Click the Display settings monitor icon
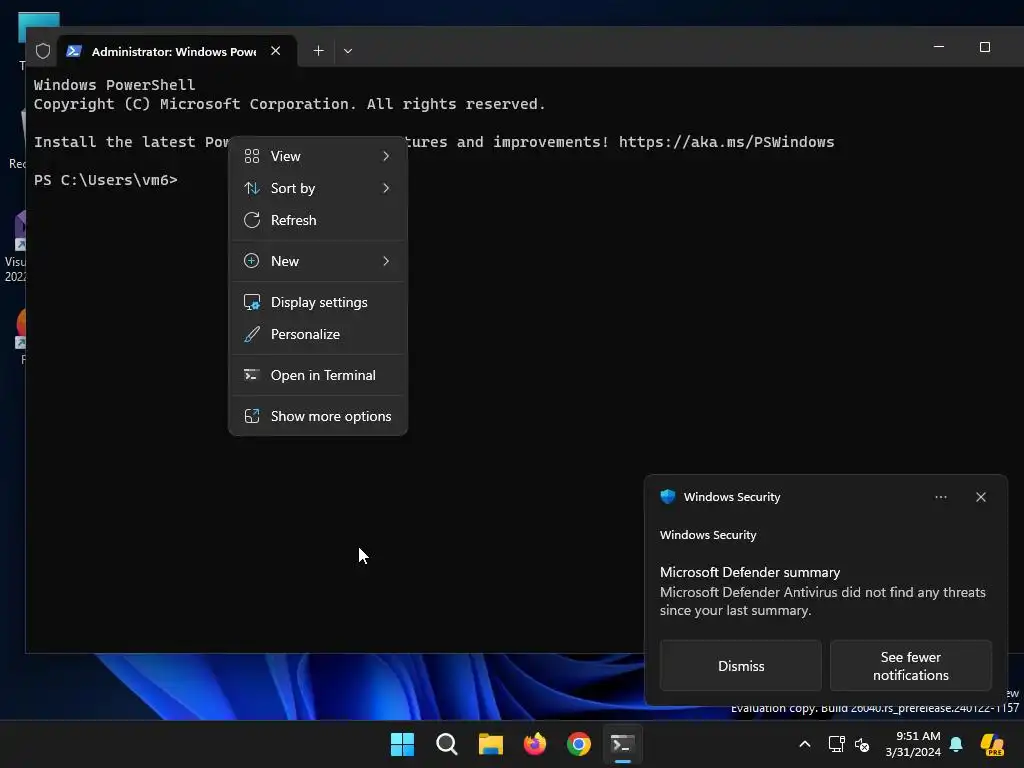This screenshot has width=1024, height=768. tap(252, 302)
